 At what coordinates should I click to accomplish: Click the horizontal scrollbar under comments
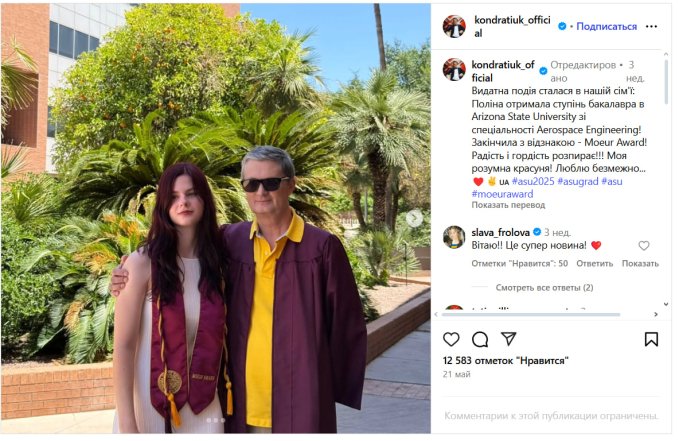pos(531,315)
